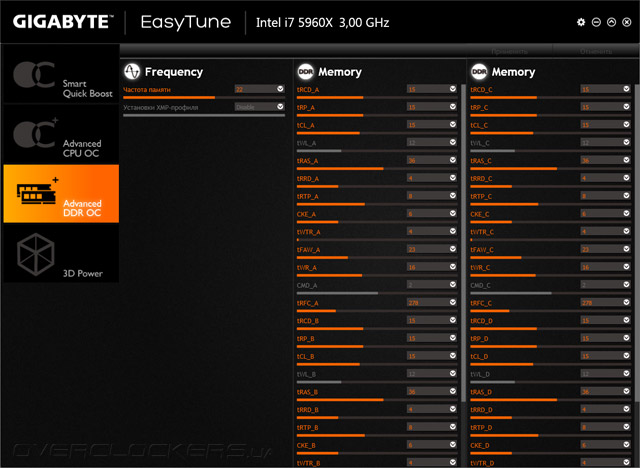Click the Memory C/D panel scrollbar
Screen dimensions: 640x468
tap(637, 243)
